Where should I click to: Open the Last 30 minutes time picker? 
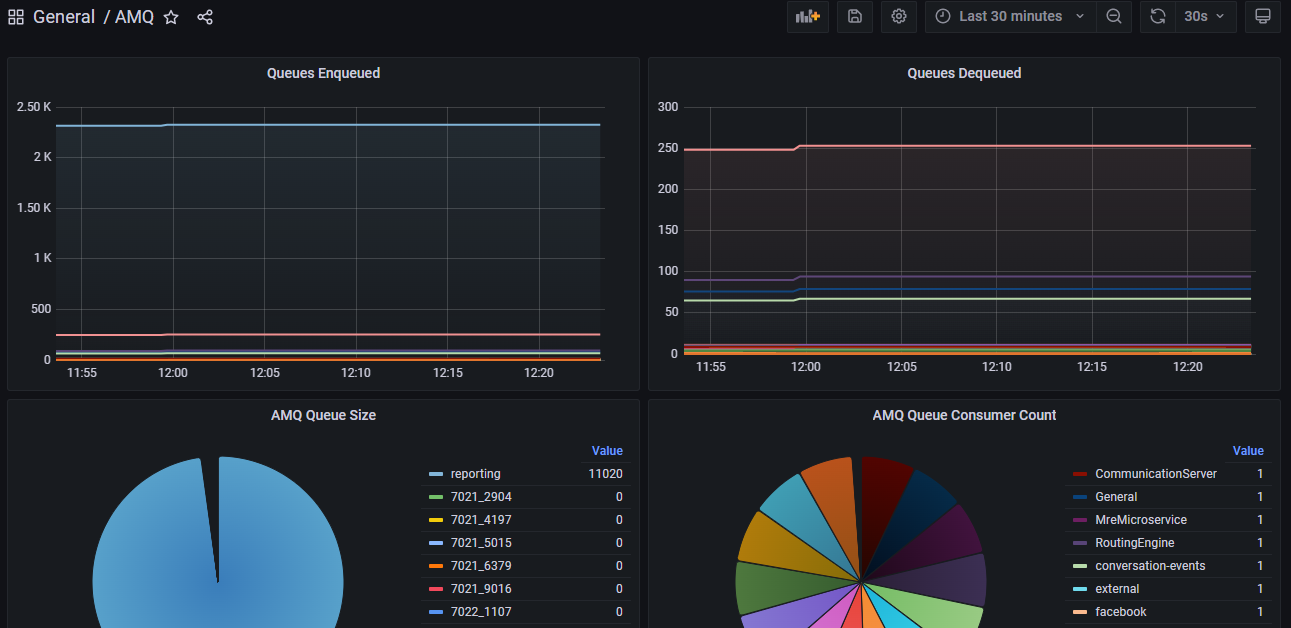point(1010,17)
